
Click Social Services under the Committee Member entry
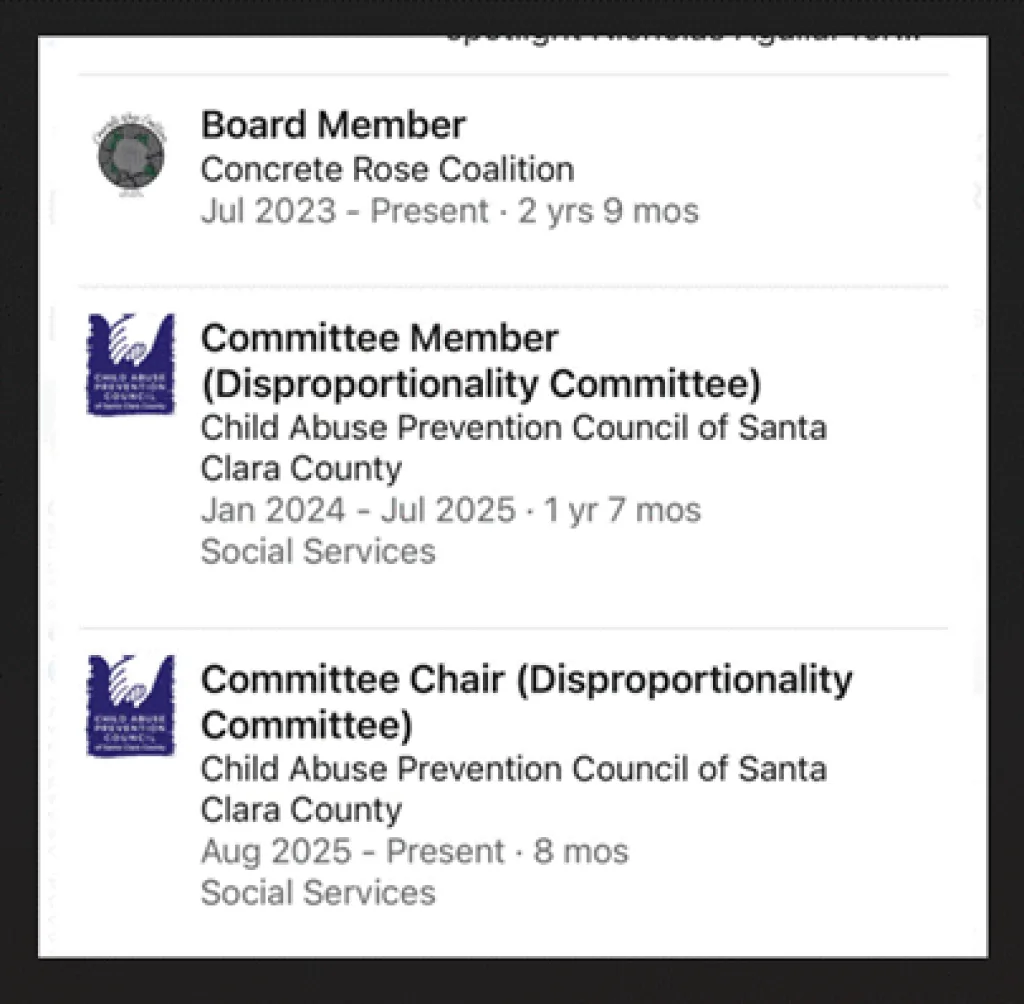point(318,551)
